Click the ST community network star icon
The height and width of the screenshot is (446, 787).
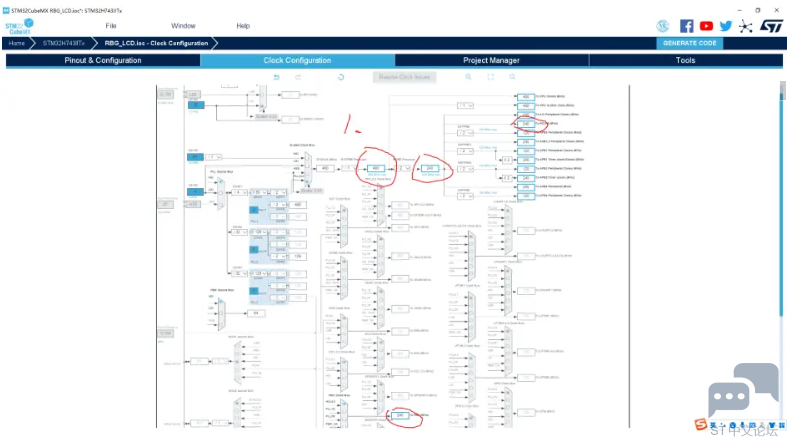[x=745, y=26]
